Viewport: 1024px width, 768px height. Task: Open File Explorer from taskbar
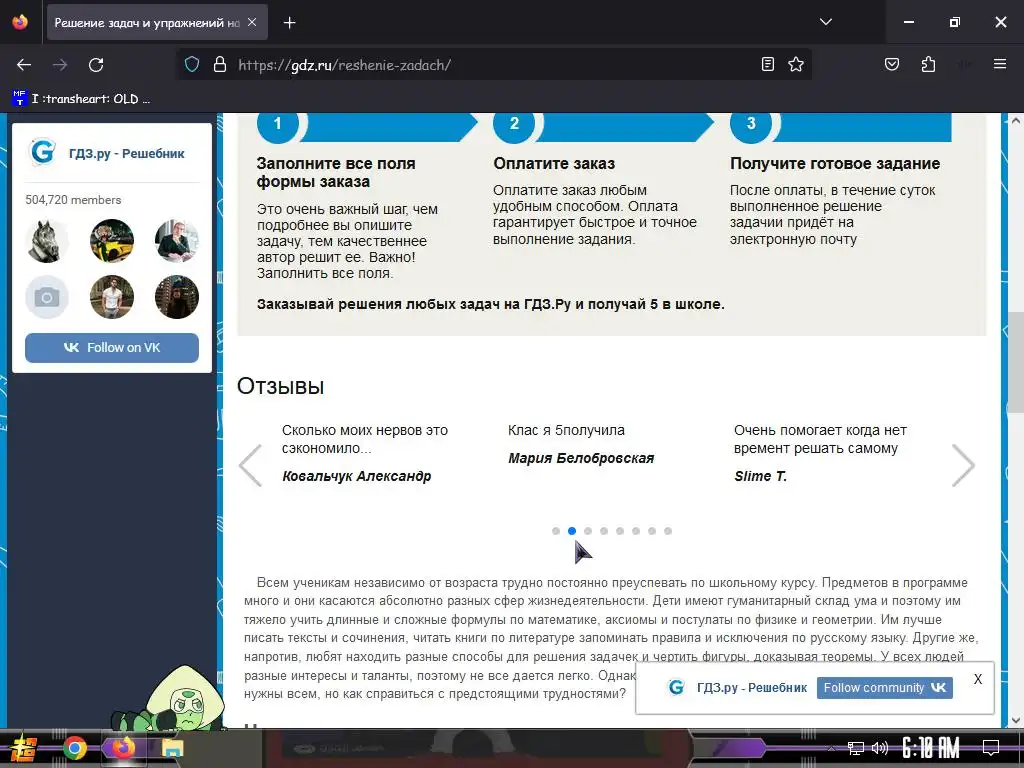(173, 748)
